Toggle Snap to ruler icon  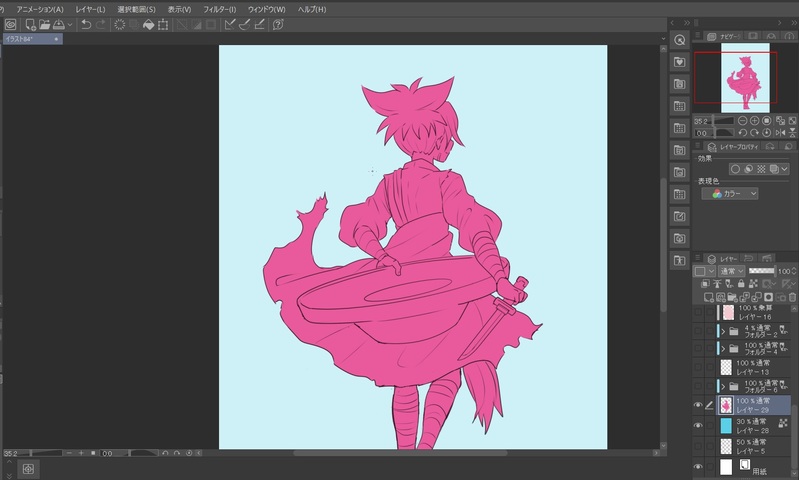(230, 24)
